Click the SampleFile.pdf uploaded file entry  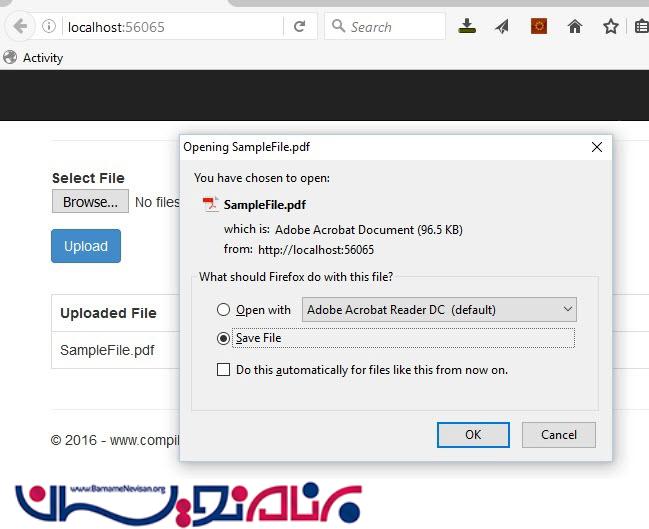pyautogui.click(x=107, y=350)
